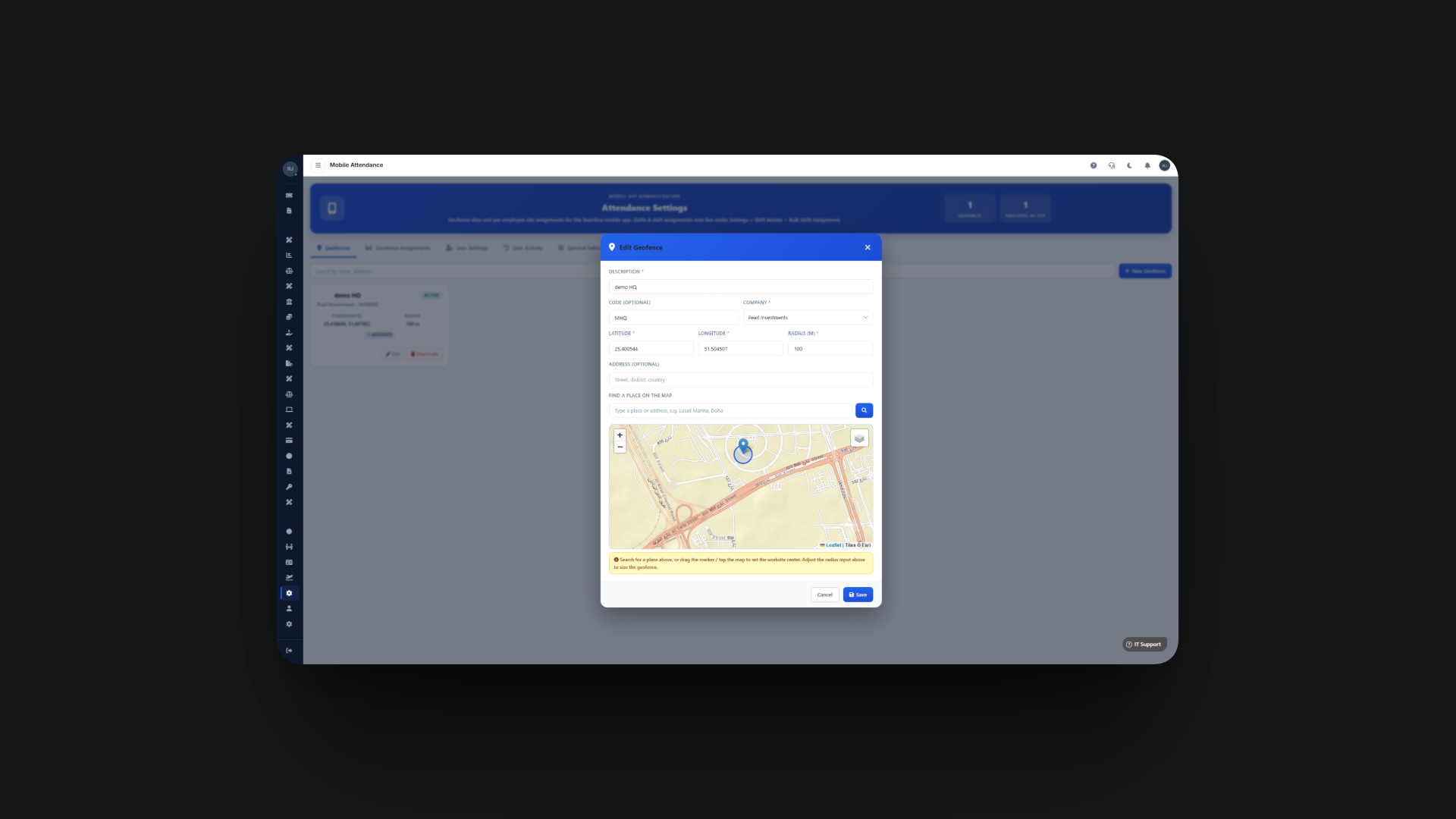Open the notifications bell

click(x=1147, y=165)
